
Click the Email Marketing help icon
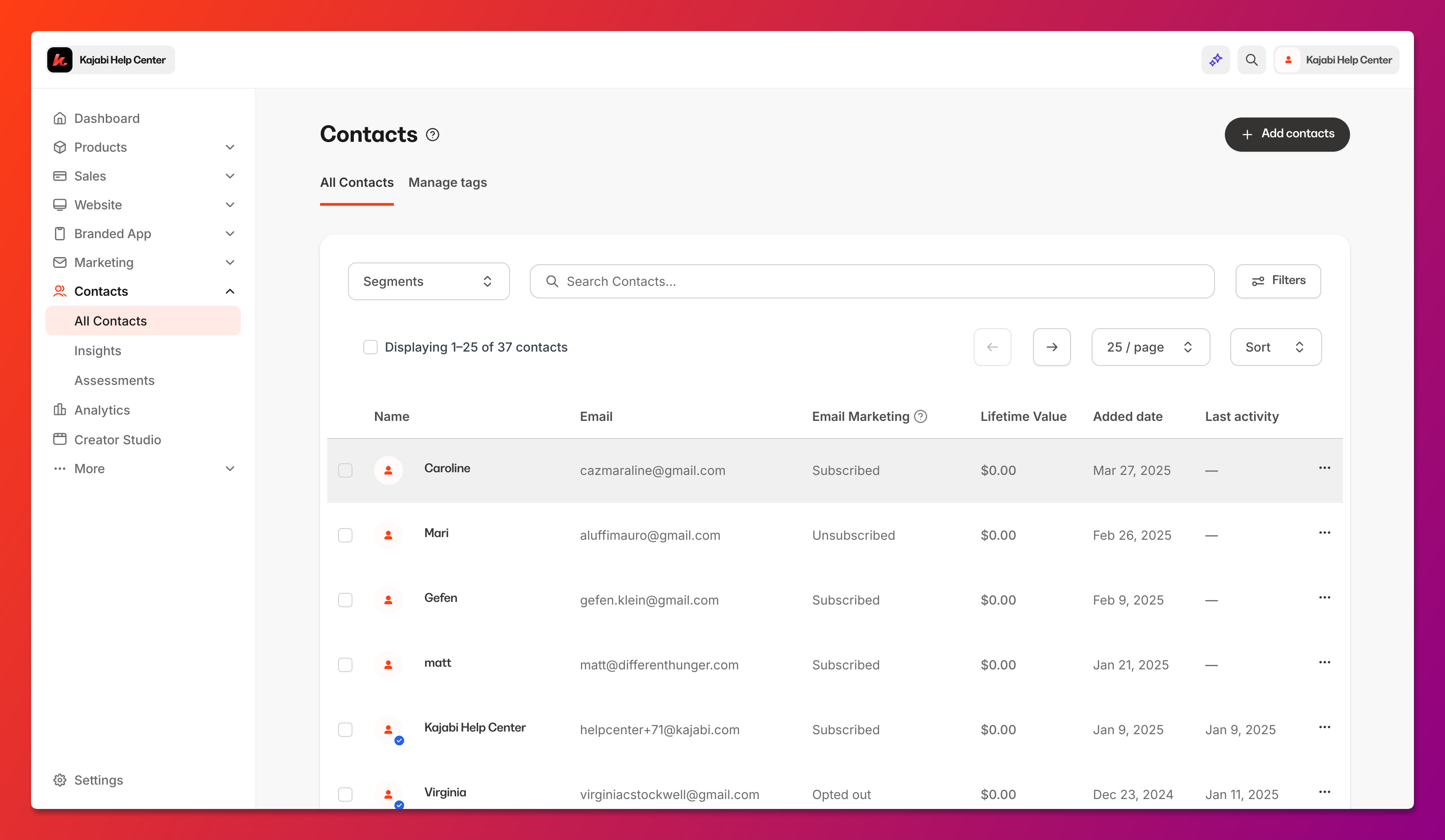coord(920,416)
